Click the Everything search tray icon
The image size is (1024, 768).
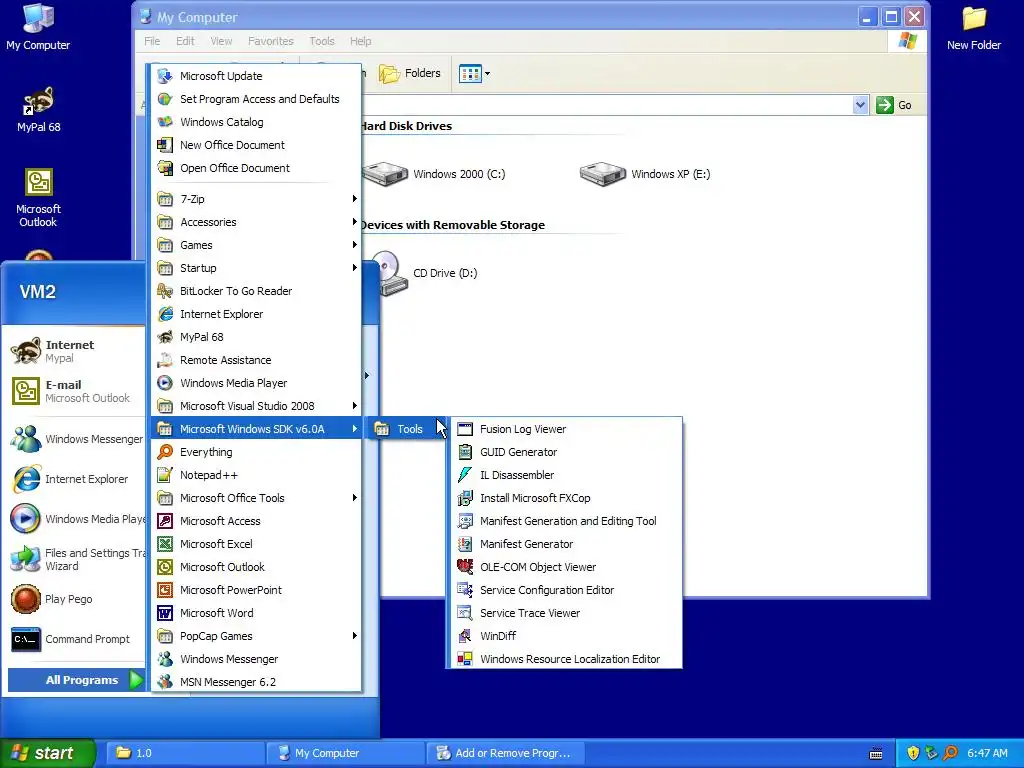(950, 753)
